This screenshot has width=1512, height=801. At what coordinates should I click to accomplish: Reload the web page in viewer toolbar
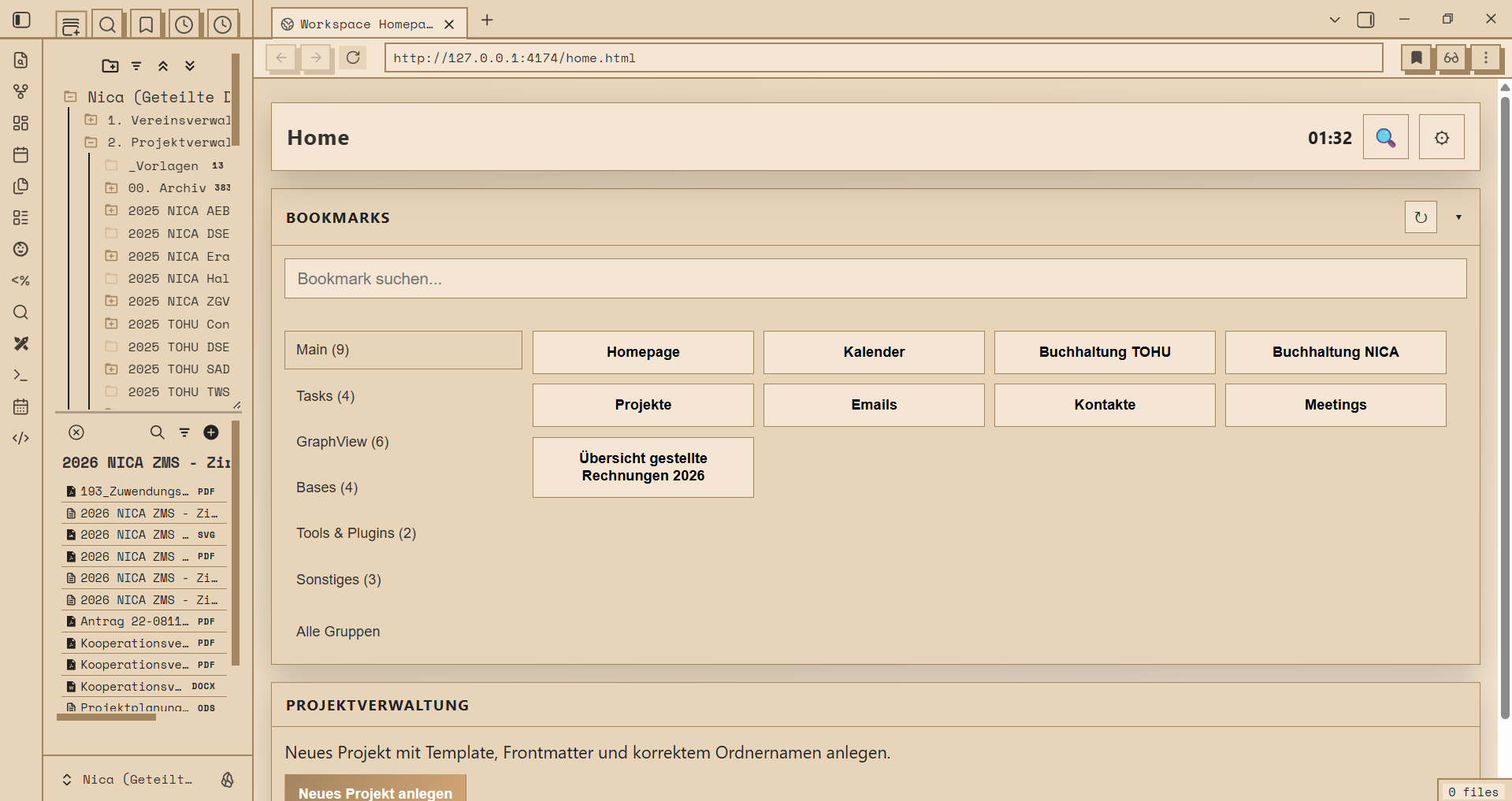pos(353,57)
